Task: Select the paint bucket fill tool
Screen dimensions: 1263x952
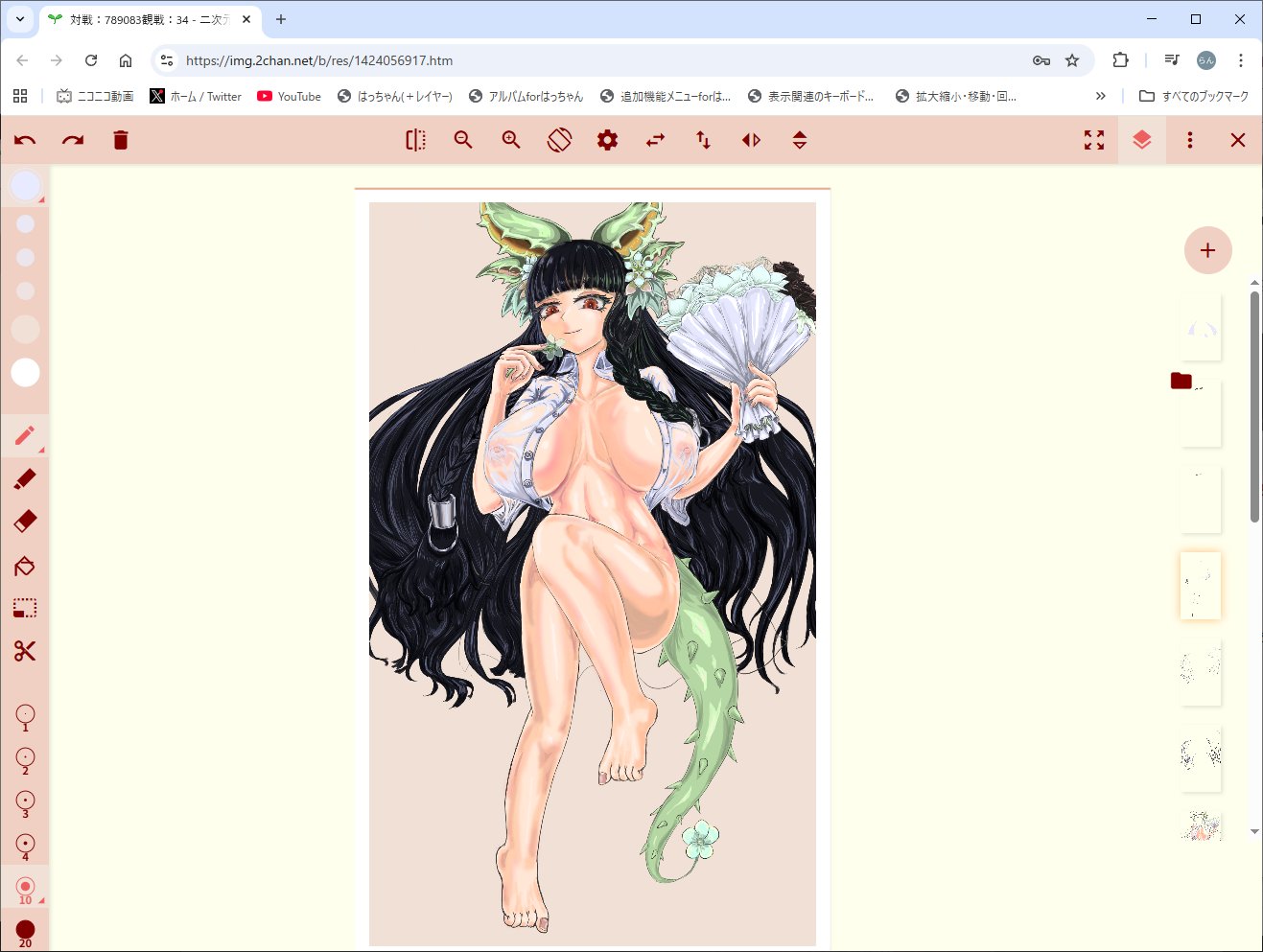Action: click(x=25, y=566)
